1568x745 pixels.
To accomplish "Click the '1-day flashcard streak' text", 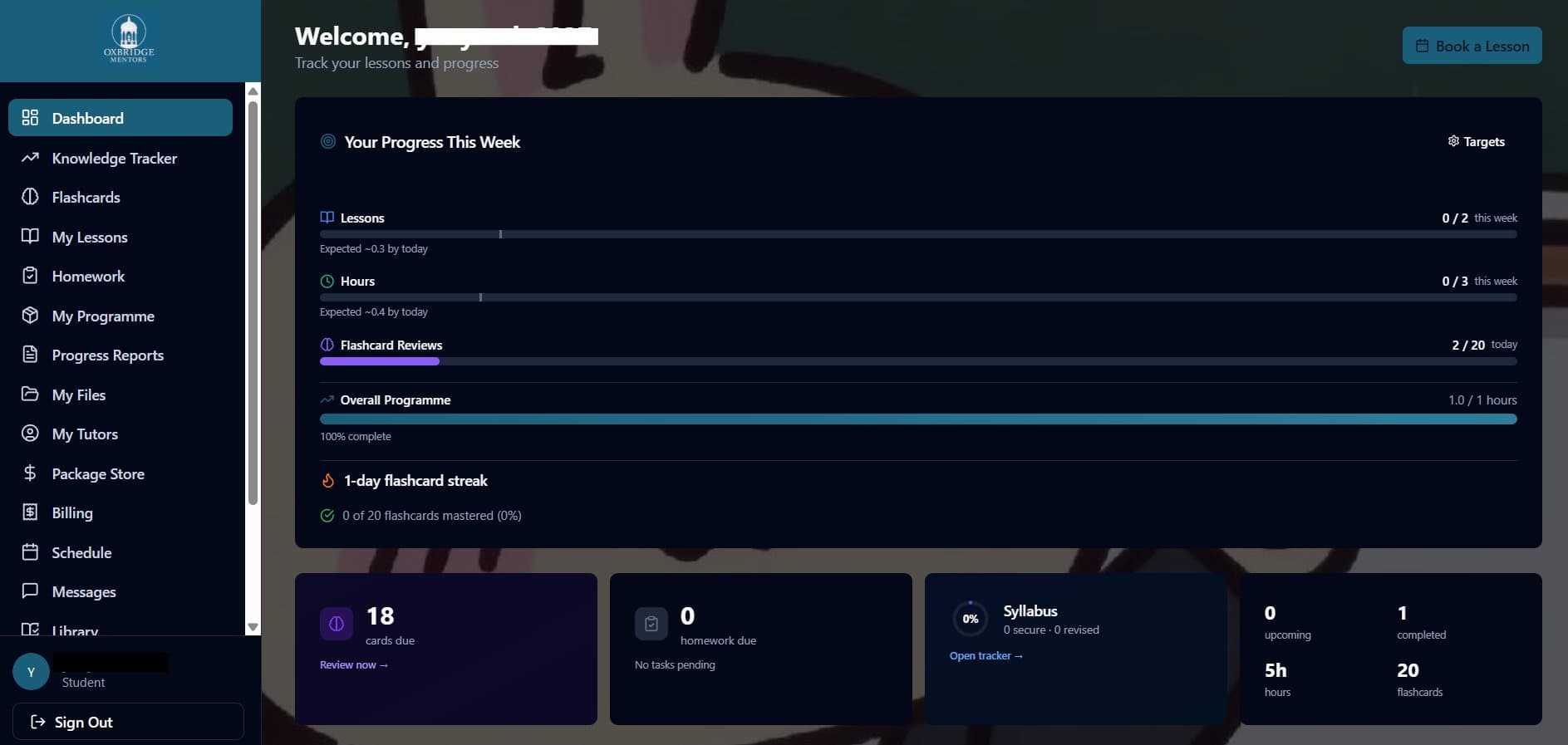I will click(415, 481).
